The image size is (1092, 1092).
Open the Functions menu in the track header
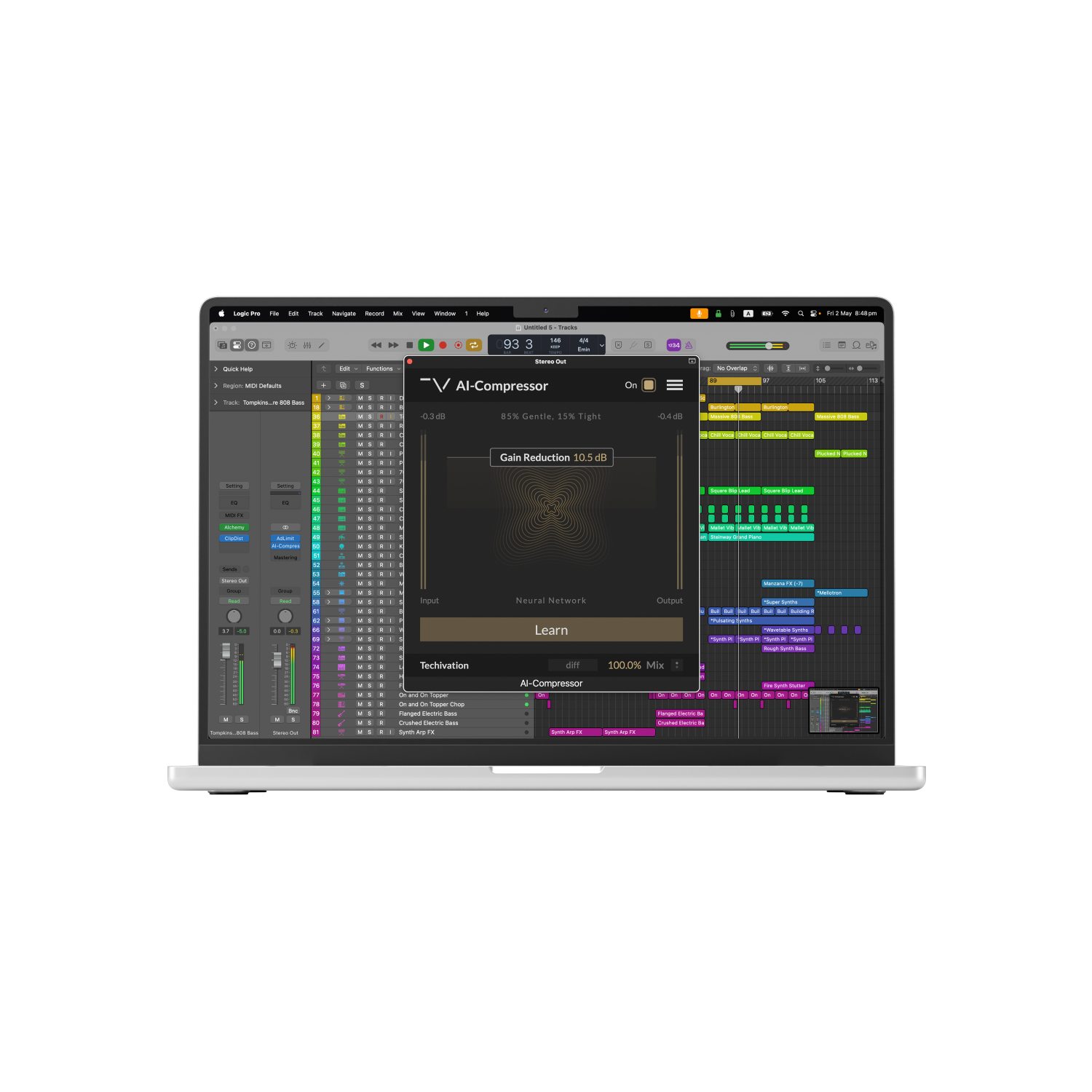(x=379, y=369)
